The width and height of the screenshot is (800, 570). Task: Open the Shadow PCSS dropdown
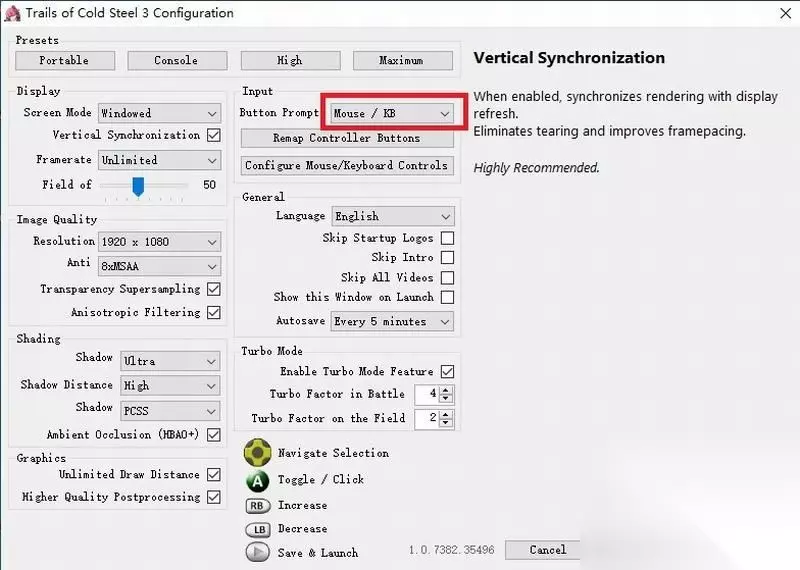[x=170, y=411]
